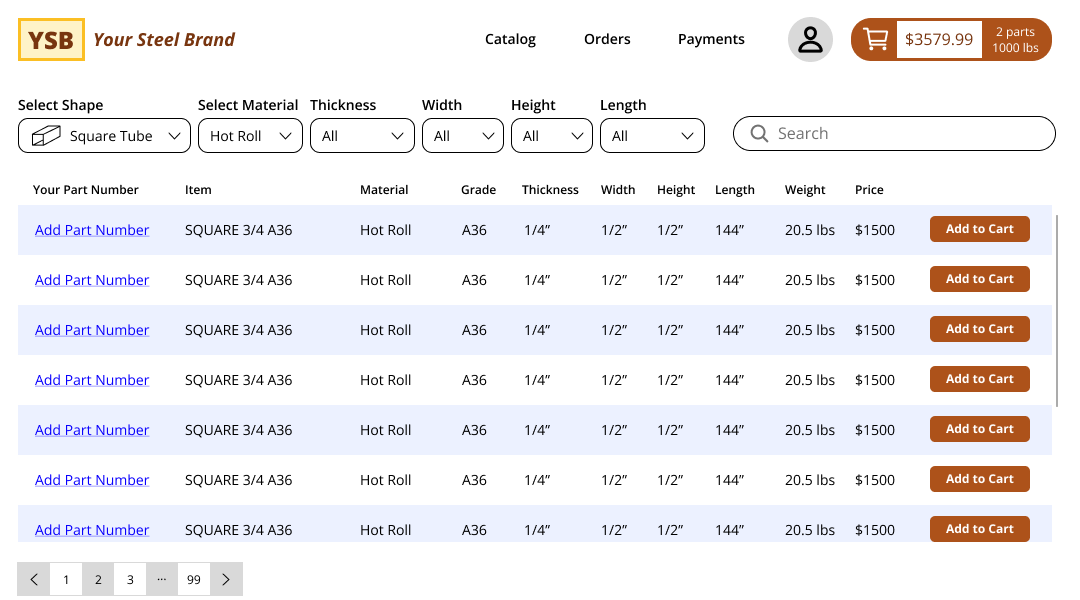Navigate to the Orders page
This screenshot has height=600, width=1080.
click(607, 40)
